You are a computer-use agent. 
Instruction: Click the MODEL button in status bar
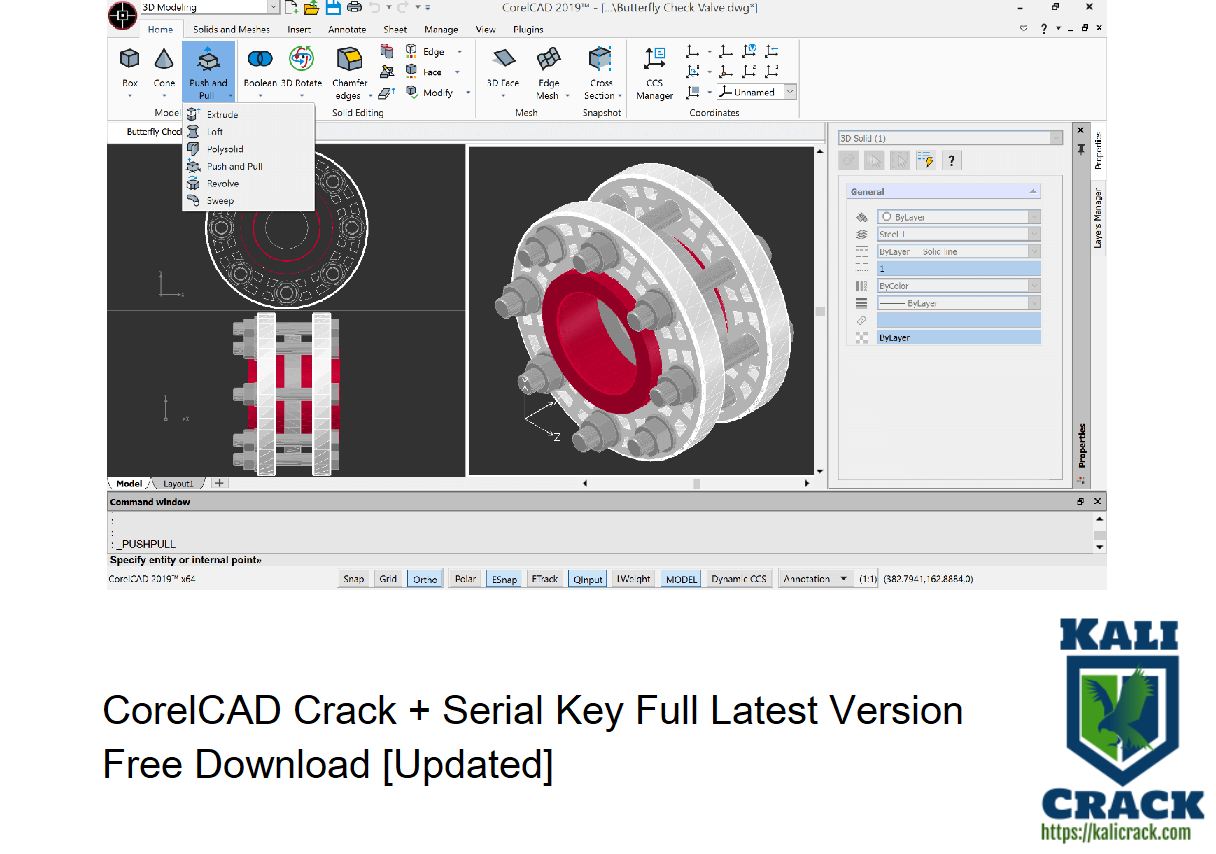[x=682, y=578]
